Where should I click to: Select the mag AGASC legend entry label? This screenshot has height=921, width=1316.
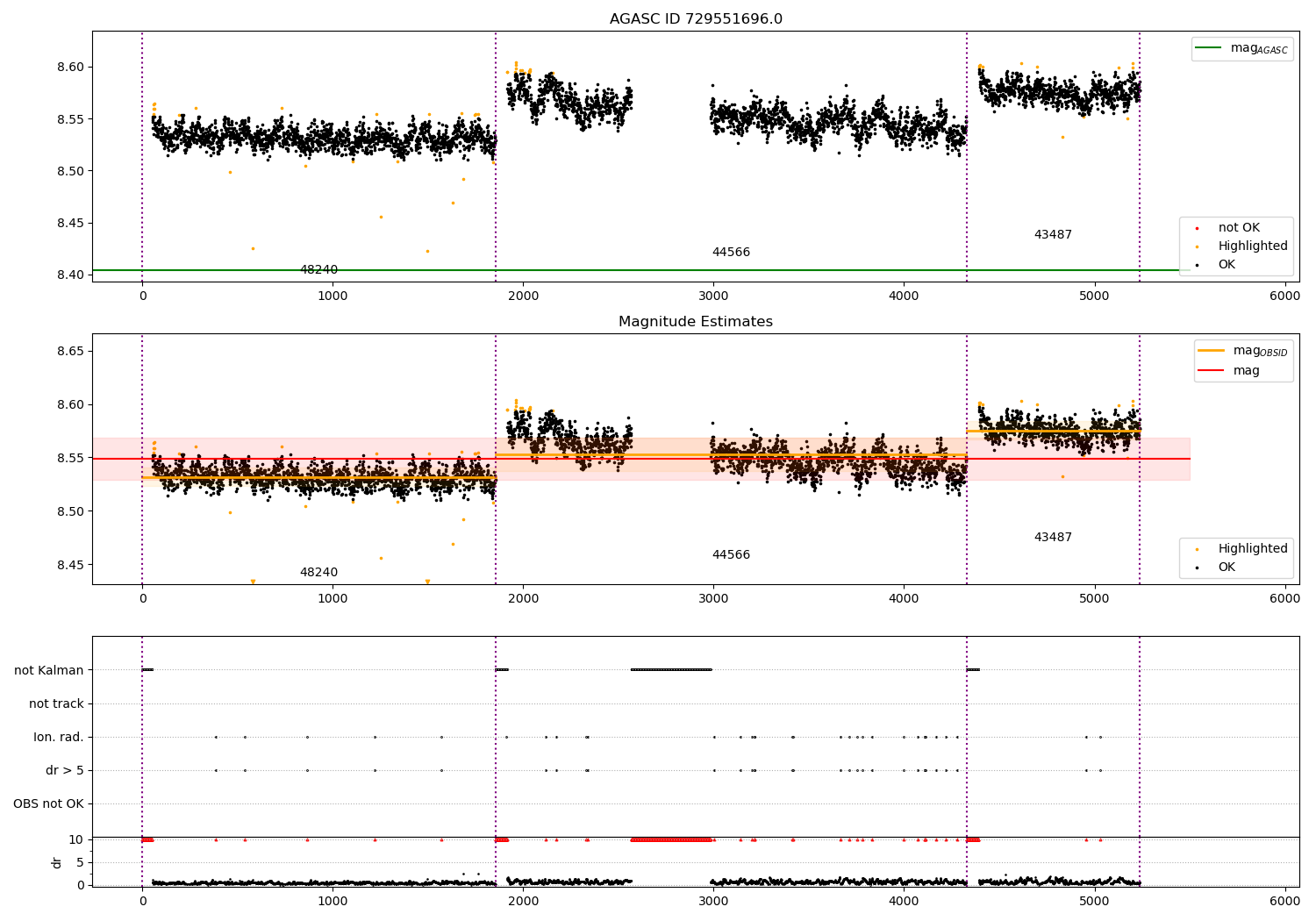pyautogui.click(x=1259, y=49)
